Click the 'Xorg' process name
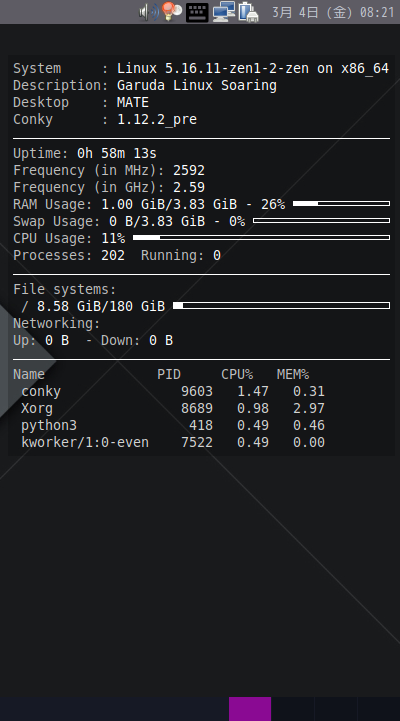Screen dimensions: 400x721 tap(37, 408)
